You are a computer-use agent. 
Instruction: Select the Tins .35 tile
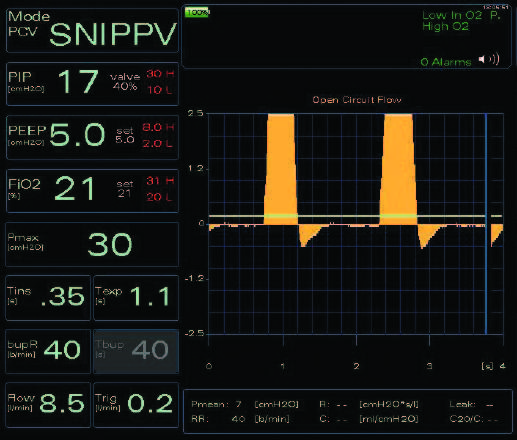48,298
